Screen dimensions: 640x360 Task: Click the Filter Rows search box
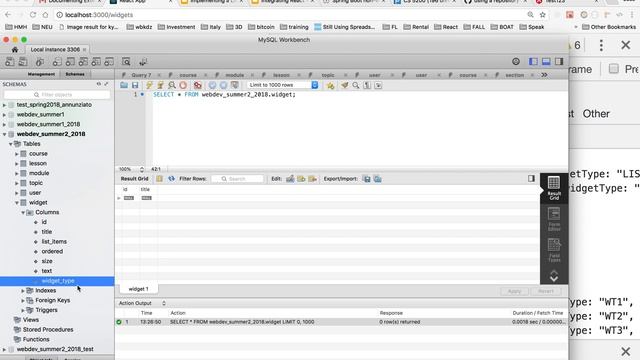click(237, 179)
